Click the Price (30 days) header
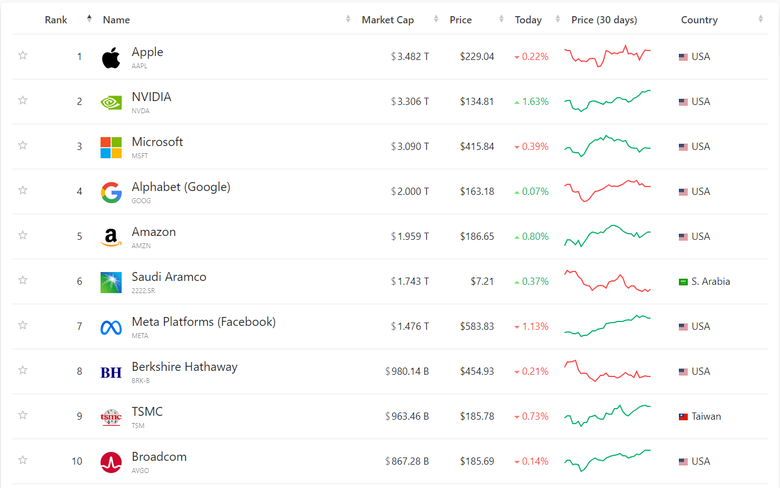The image size is (780, 488). point(604,20)
